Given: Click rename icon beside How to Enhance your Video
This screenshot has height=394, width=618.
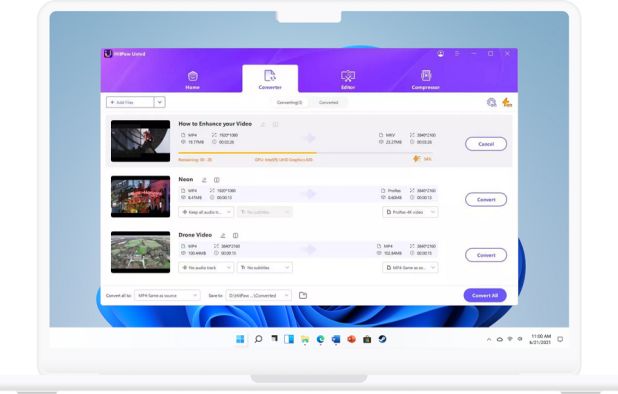Looking at the screenshot, I should [x=263, y=124].
